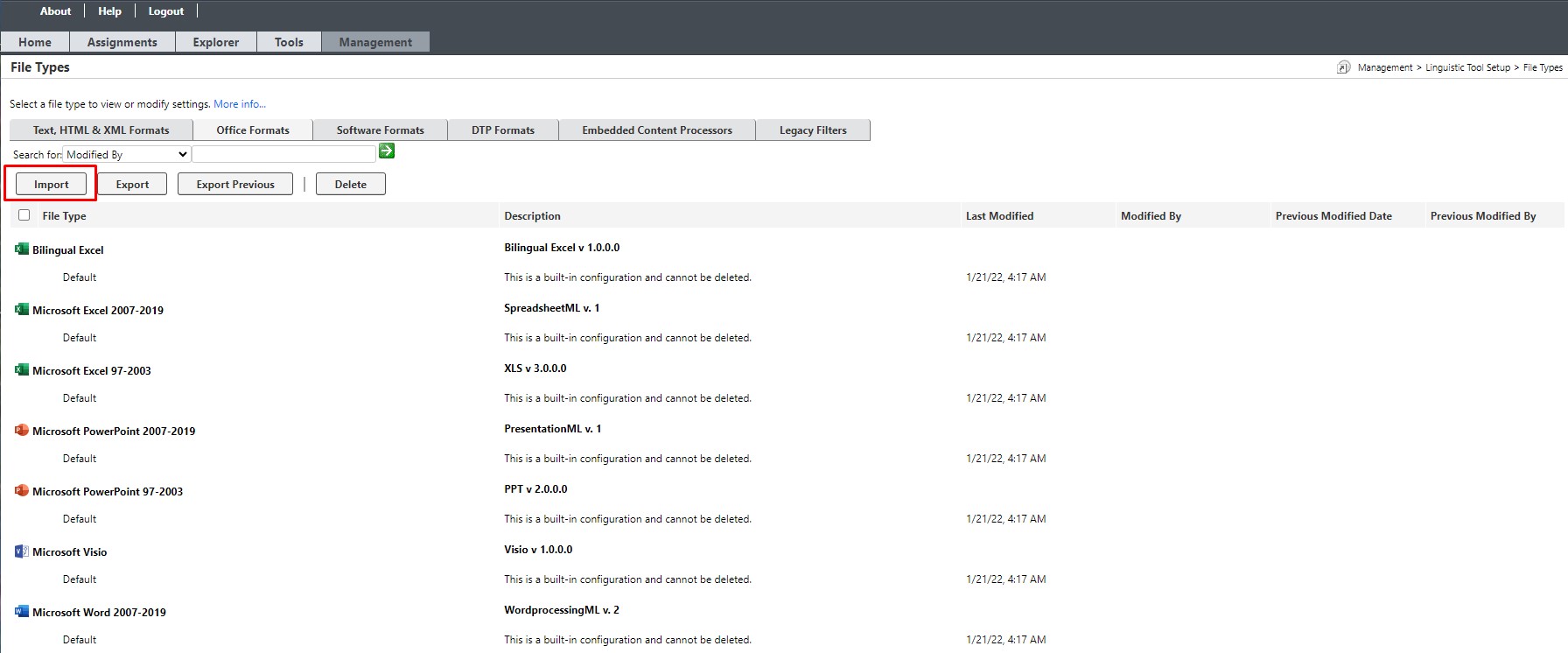Click the green search go arrow icon
The image size is (1568, 653).
[387, 151]
